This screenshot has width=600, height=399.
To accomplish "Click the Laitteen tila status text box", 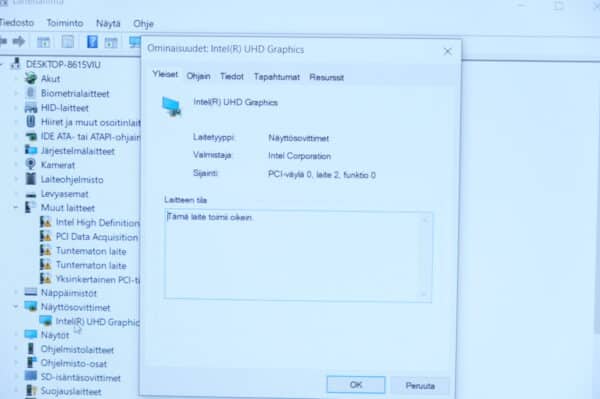I will click(298, 255).
